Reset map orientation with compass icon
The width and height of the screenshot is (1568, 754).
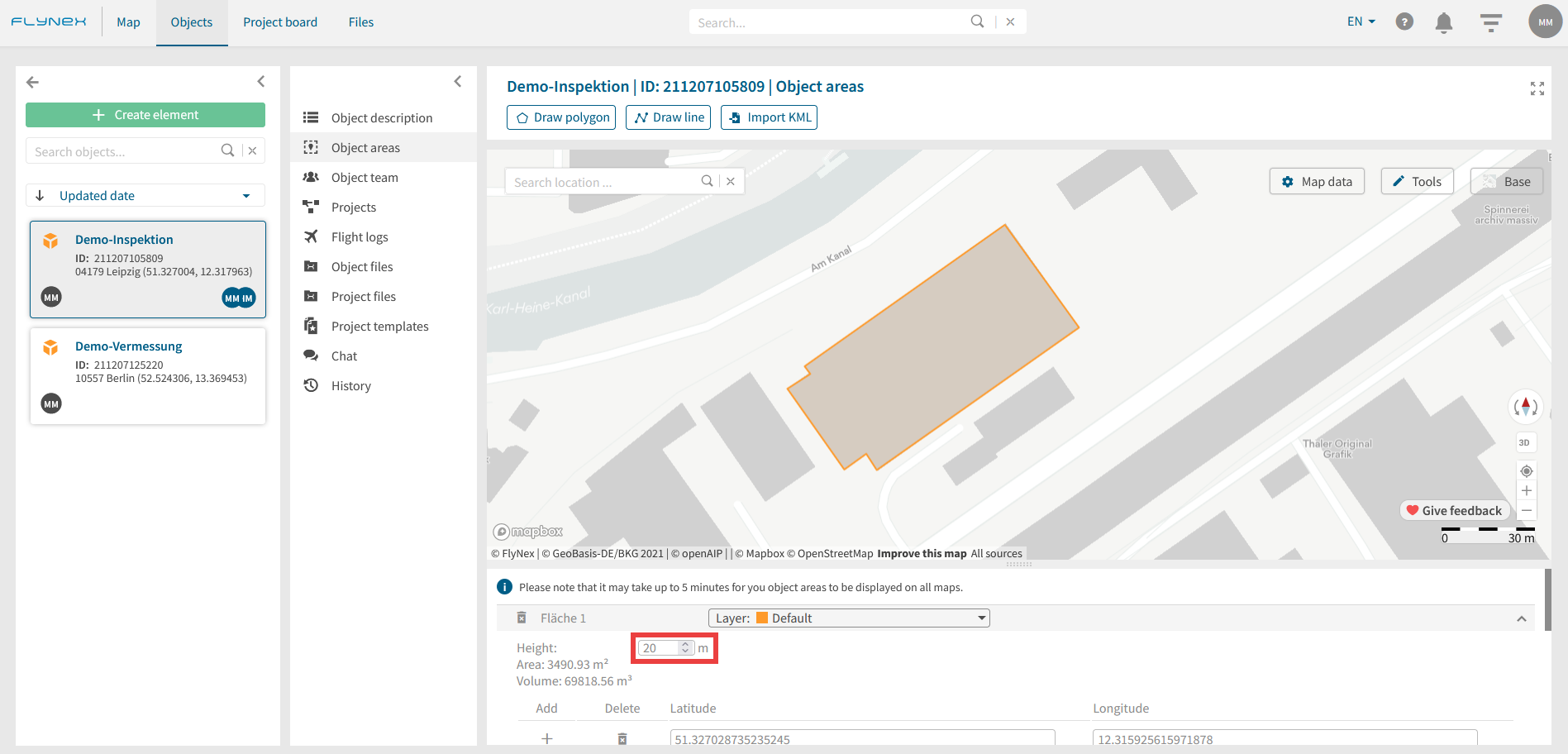[x=1525, y=406]
